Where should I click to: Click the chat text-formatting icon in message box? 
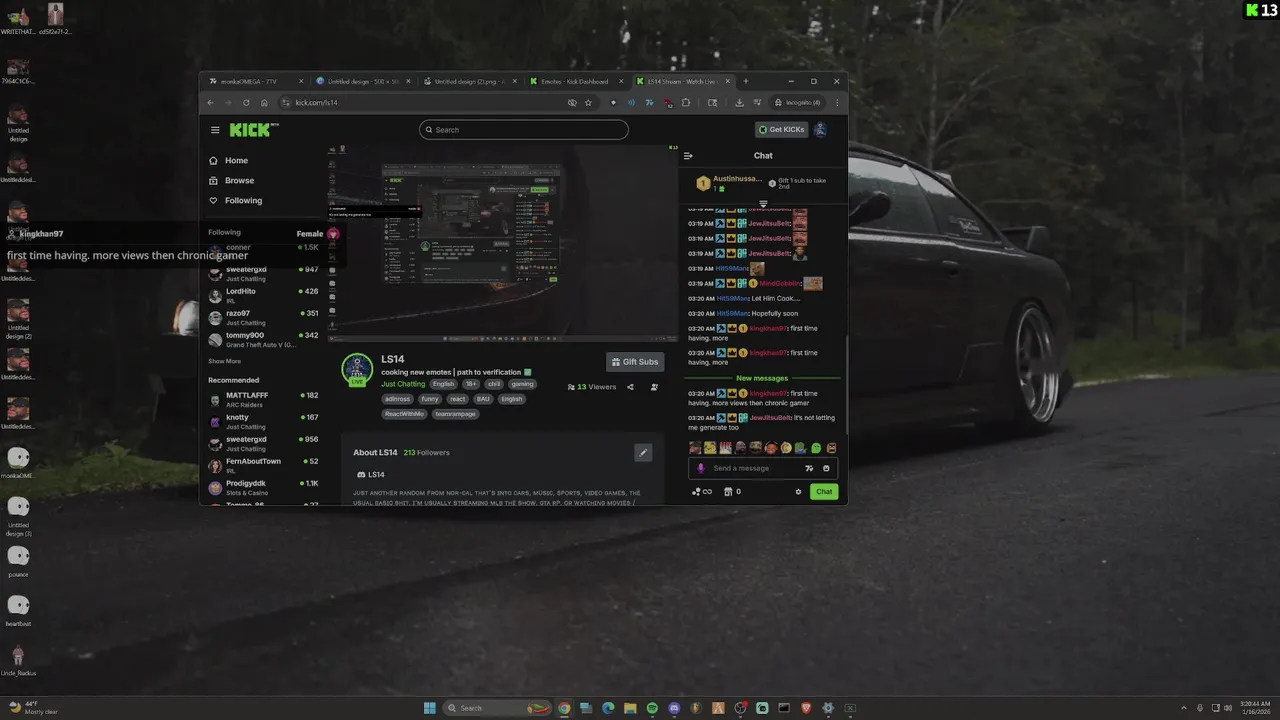[x=809, y=468]
